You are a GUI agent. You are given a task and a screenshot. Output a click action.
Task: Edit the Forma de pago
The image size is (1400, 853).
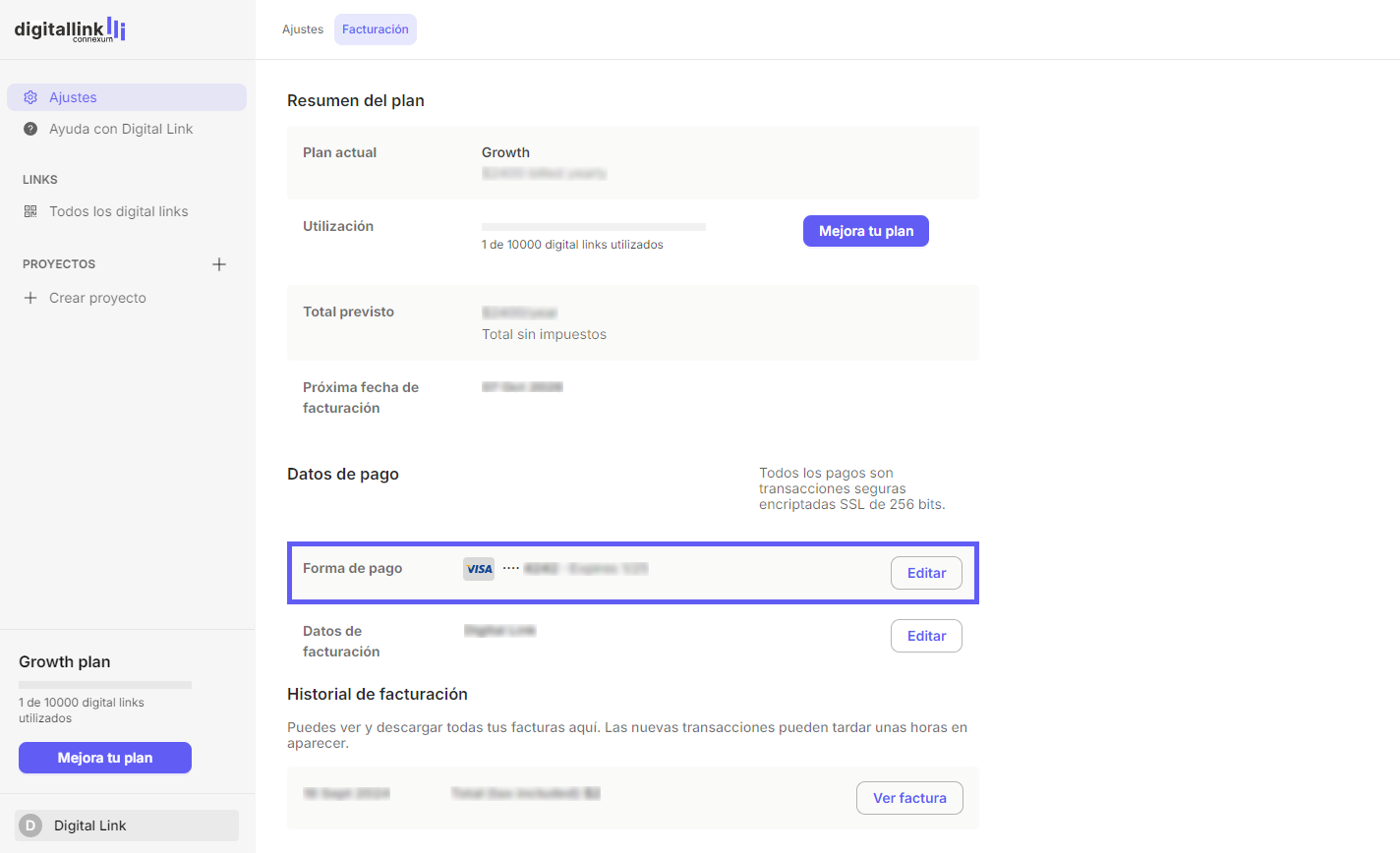926,573
